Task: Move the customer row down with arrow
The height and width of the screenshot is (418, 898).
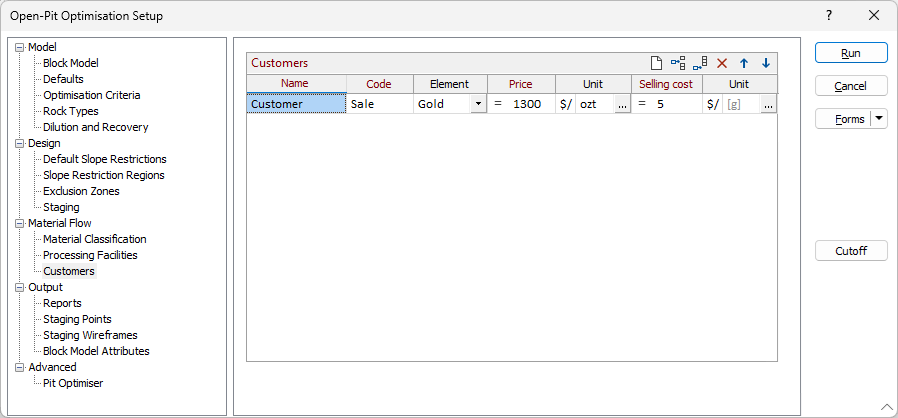Action: click(x=766, y=63)
